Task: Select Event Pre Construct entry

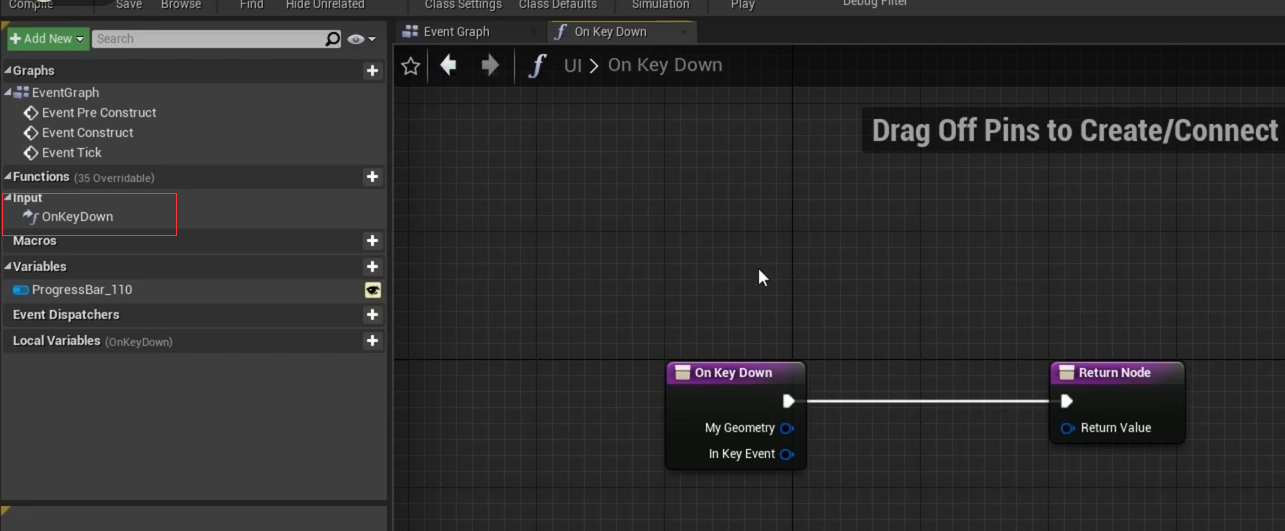Action: 99,113
